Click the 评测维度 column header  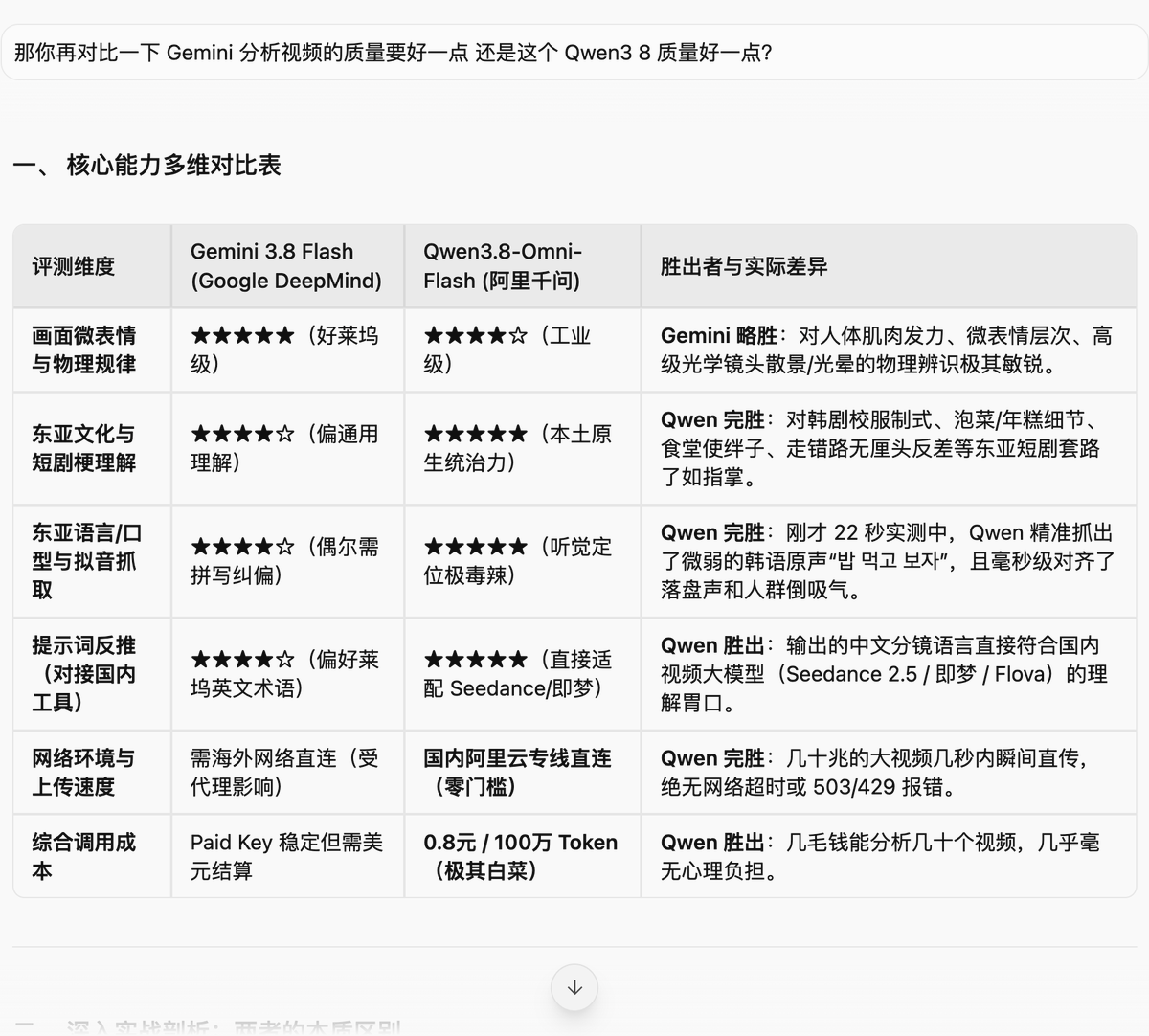tap(92, 266)
